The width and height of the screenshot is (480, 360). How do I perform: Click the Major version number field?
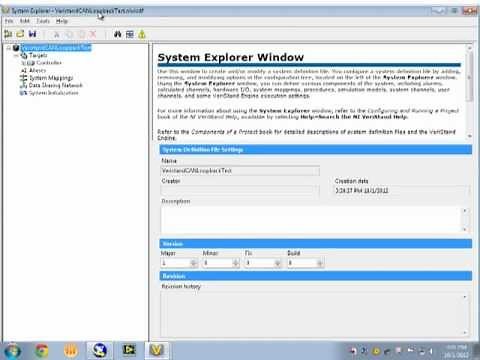tap(176, 263)
